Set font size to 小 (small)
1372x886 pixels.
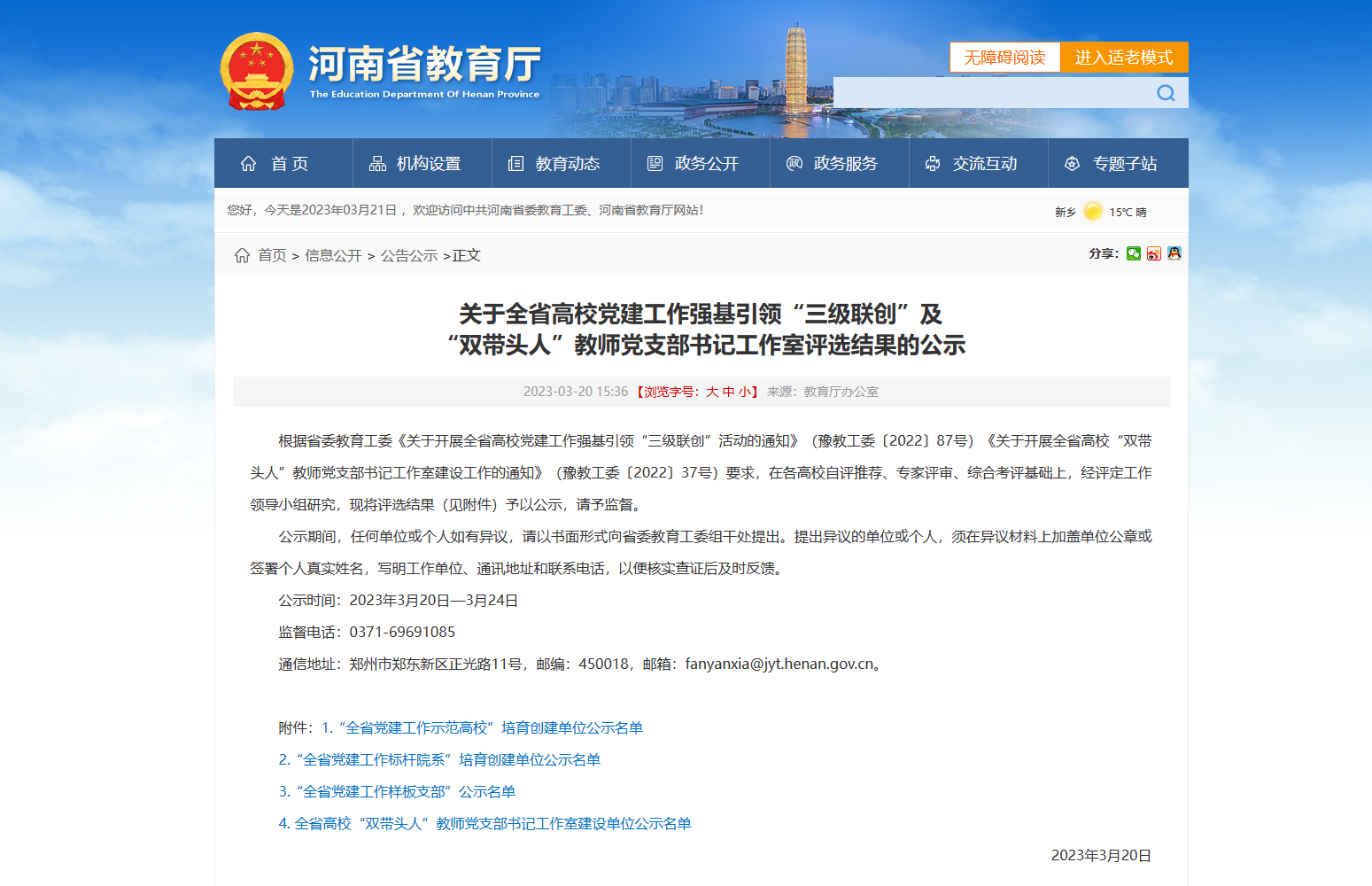pyautogui.click(x=744, y=392)
